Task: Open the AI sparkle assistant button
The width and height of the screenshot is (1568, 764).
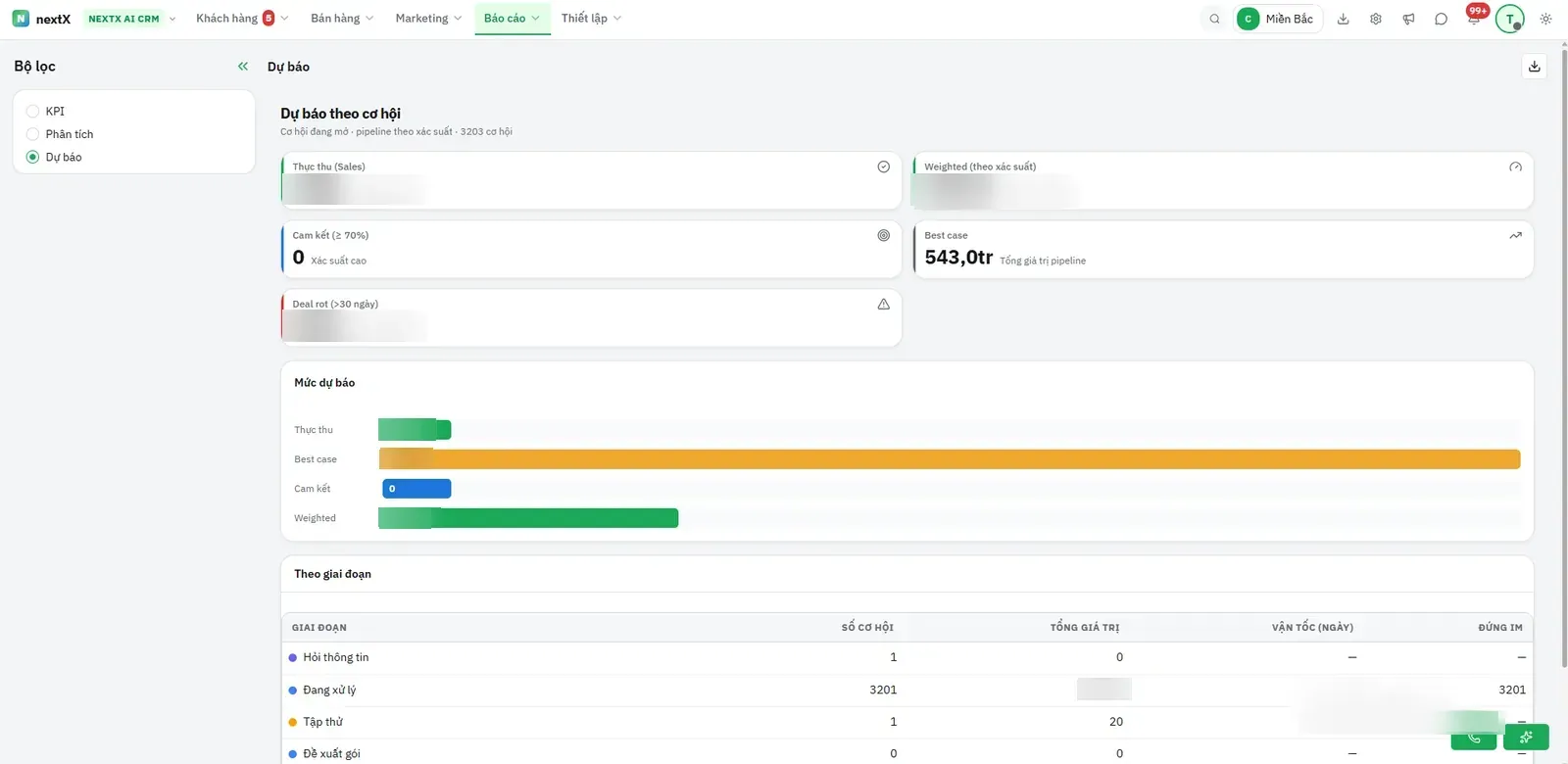Action: 1526,737
